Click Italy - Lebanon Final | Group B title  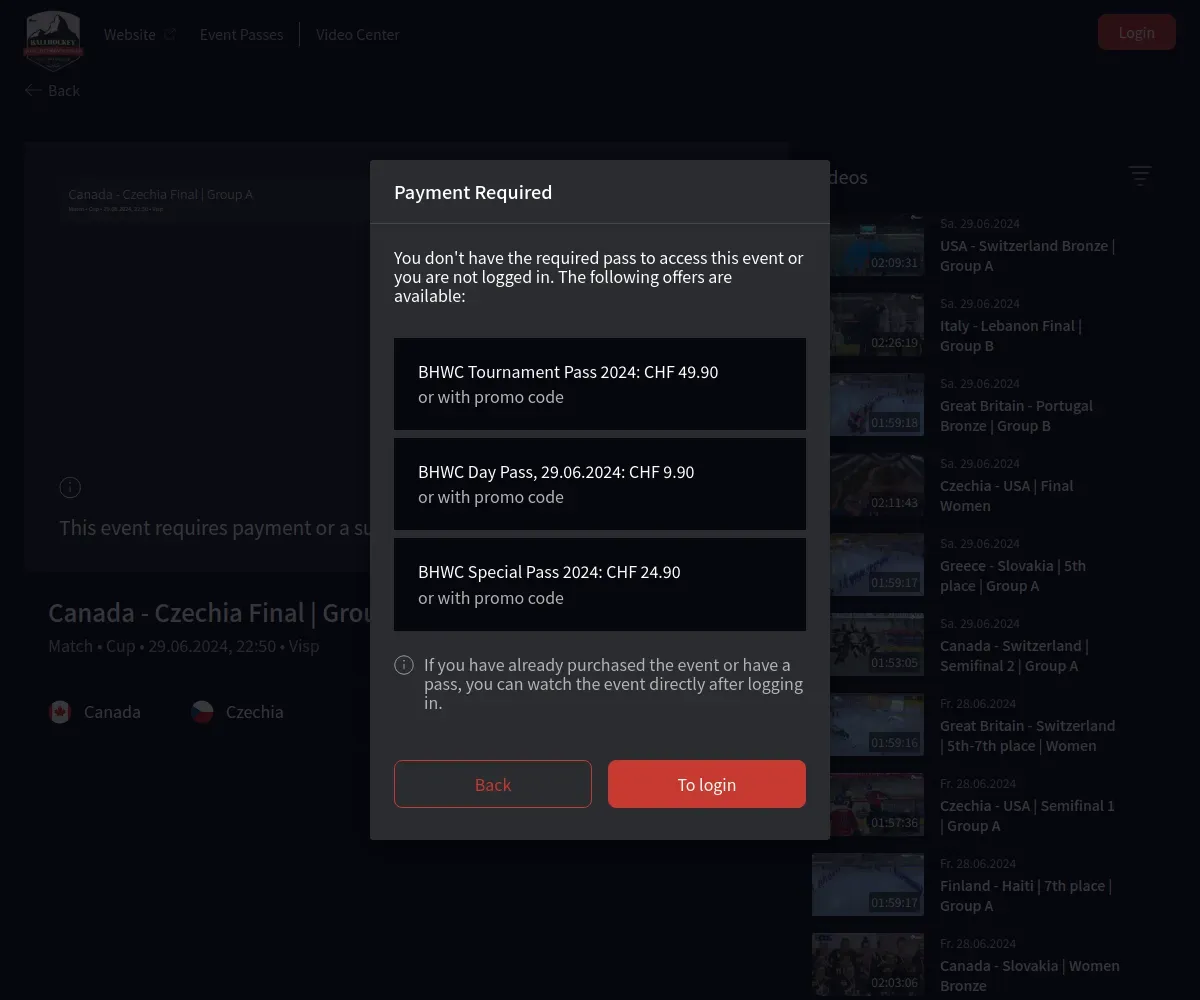(1011, 336)
